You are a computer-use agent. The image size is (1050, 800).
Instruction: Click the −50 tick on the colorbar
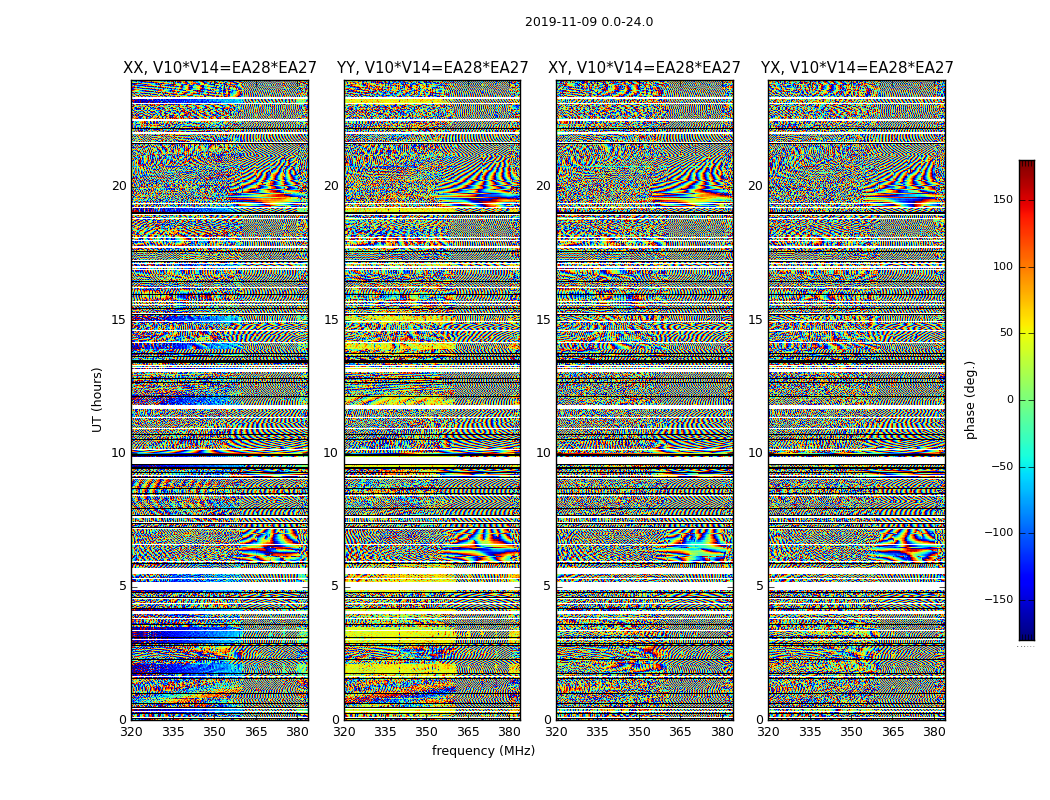1002,467
